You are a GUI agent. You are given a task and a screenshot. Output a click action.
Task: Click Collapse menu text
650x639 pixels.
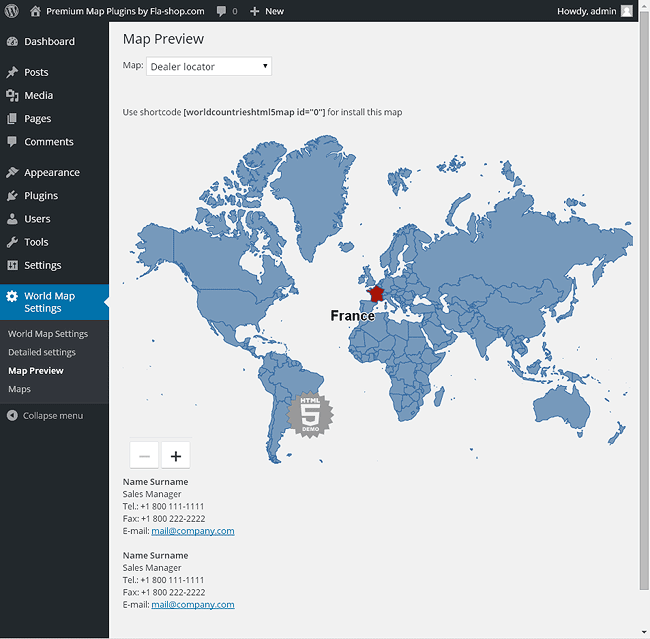pyautogui.click(x=53, y=415)
